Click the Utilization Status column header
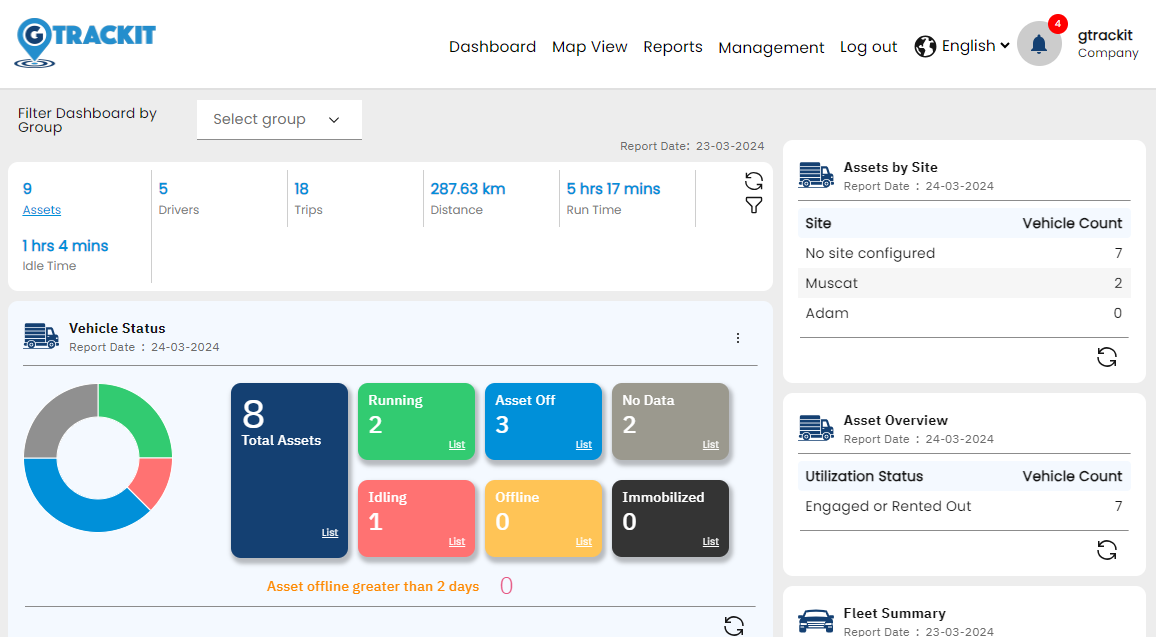 (864, 476)
